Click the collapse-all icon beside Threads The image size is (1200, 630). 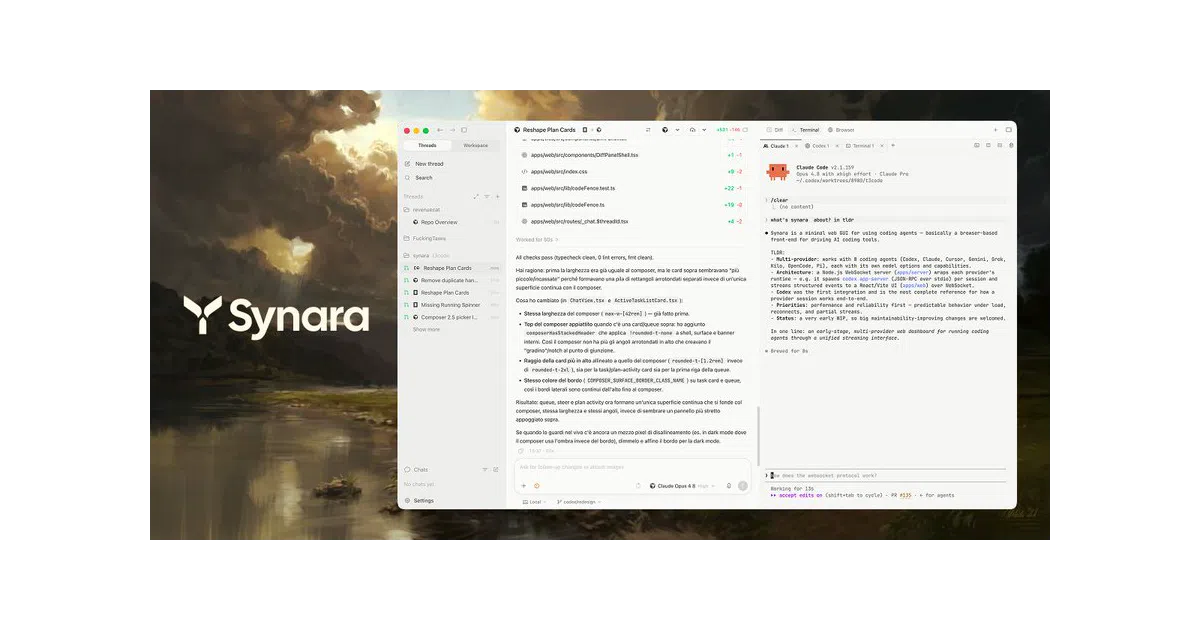(x=475, y=196)
